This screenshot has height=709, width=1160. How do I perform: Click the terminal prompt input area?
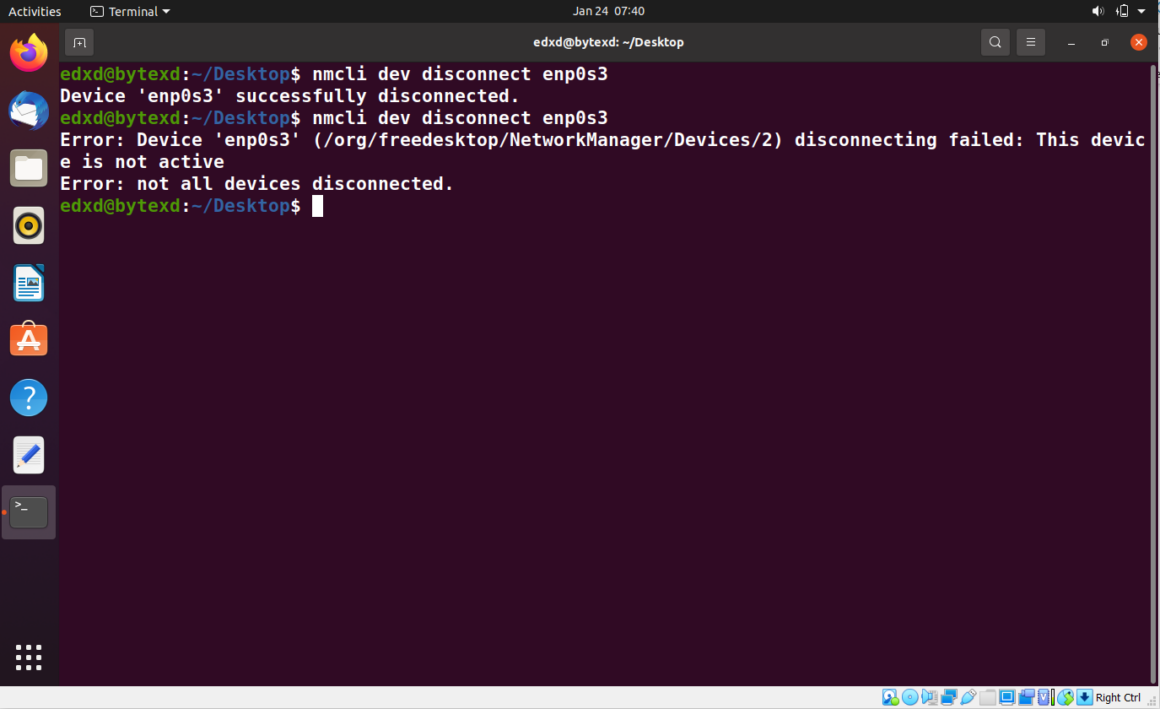[x=320, y=206]
